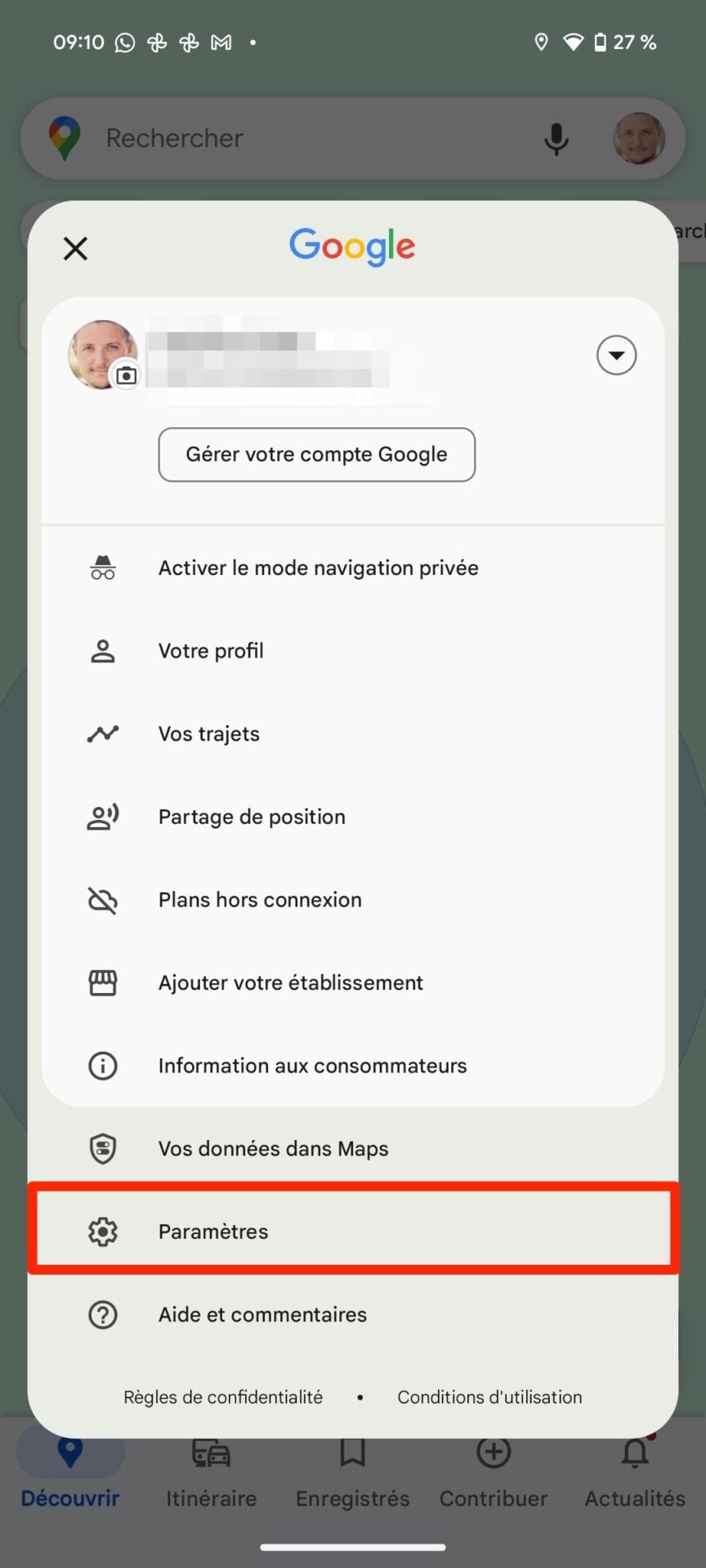
Task: Tap the info icon for Information aux consommateurs
Action: [103, 1066]
